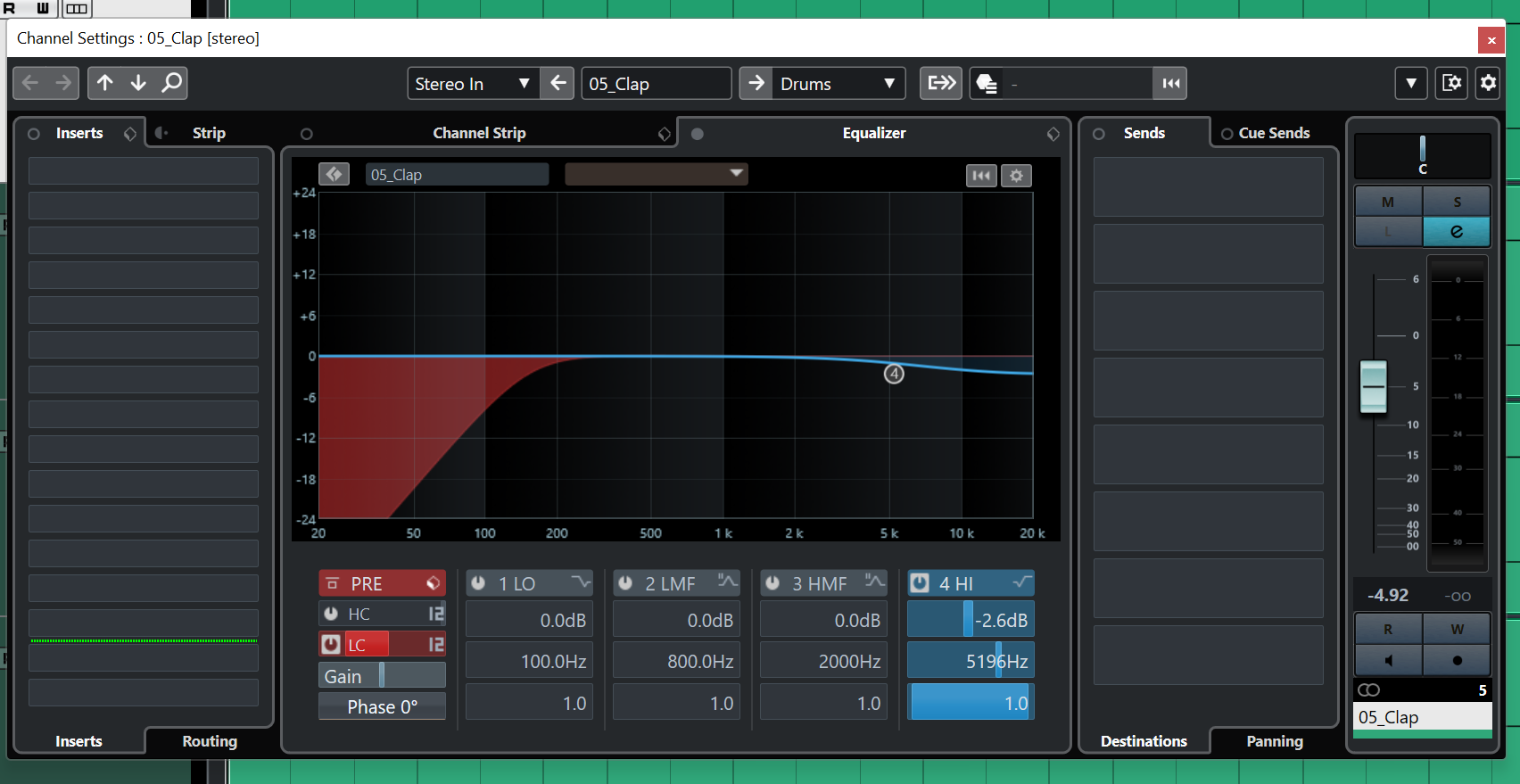Click the Edit channel e button
This screenshot has width=1520, height=784.
(1457, 232)
